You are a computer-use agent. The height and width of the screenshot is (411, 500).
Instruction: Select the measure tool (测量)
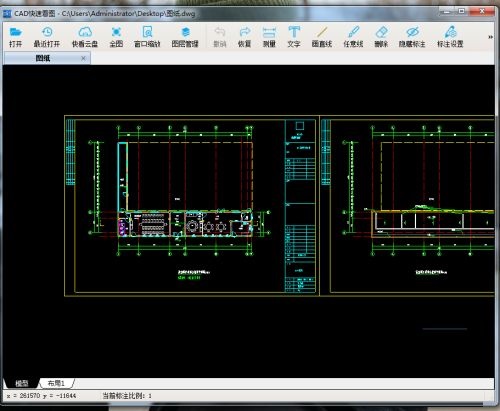tap(269, 37)
